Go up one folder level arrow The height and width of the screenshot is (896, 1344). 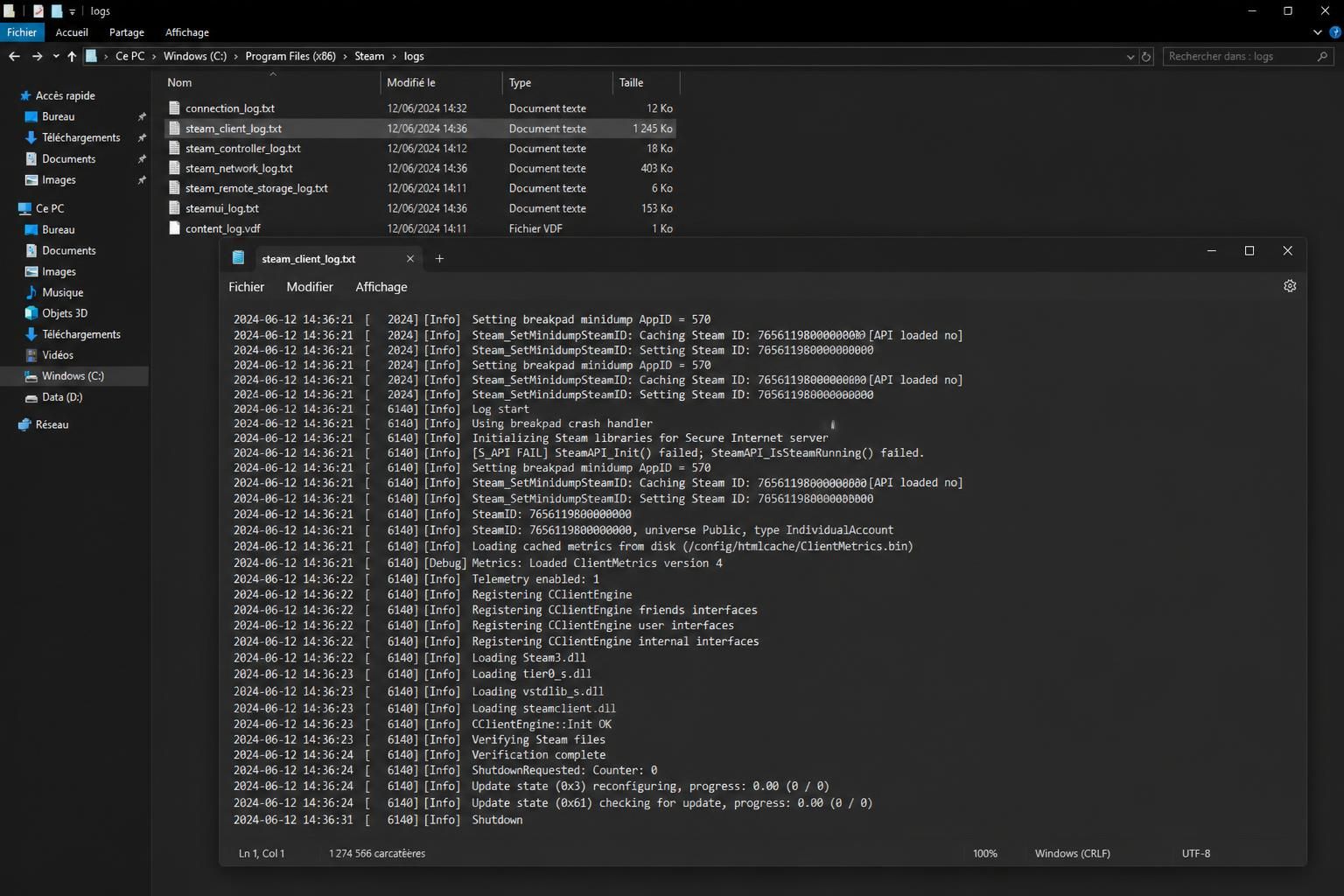[72, 56]
